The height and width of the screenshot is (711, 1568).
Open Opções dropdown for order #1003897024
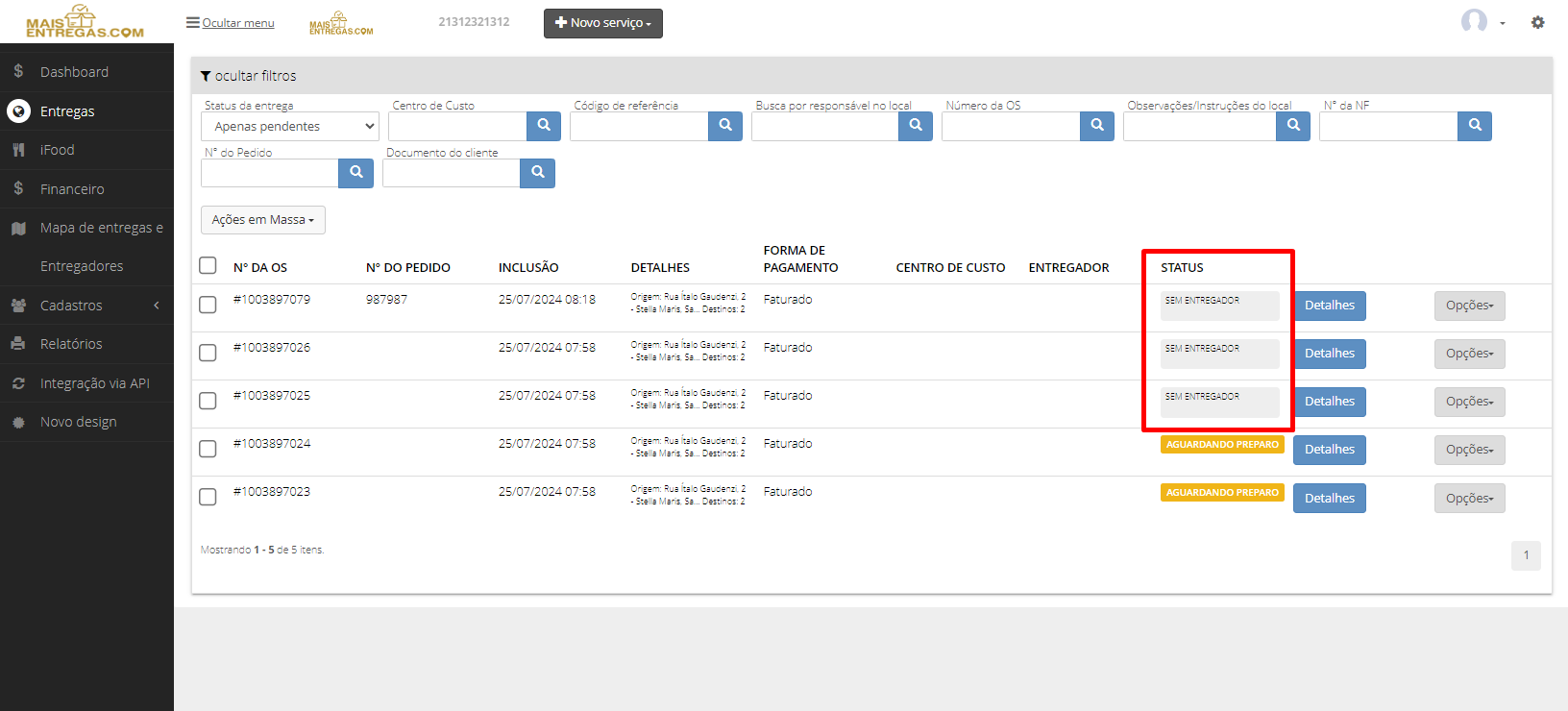pyautogui.click(x=1470, y=450)
